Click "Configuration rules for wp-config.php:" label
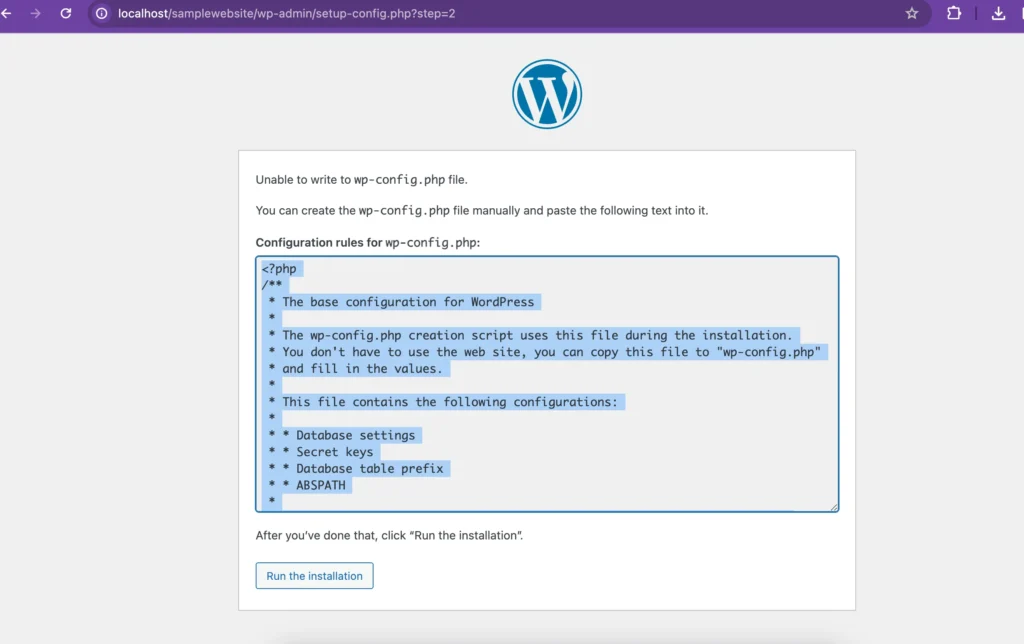 [x=368, y=242]
